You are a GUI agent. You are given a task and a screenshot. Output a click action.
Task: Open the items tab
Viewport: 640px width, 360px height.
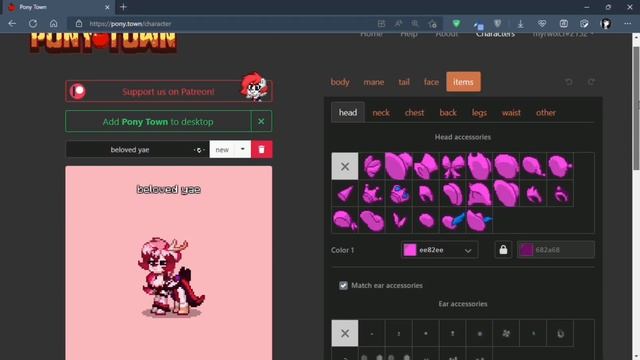click(x=463, y=82)
